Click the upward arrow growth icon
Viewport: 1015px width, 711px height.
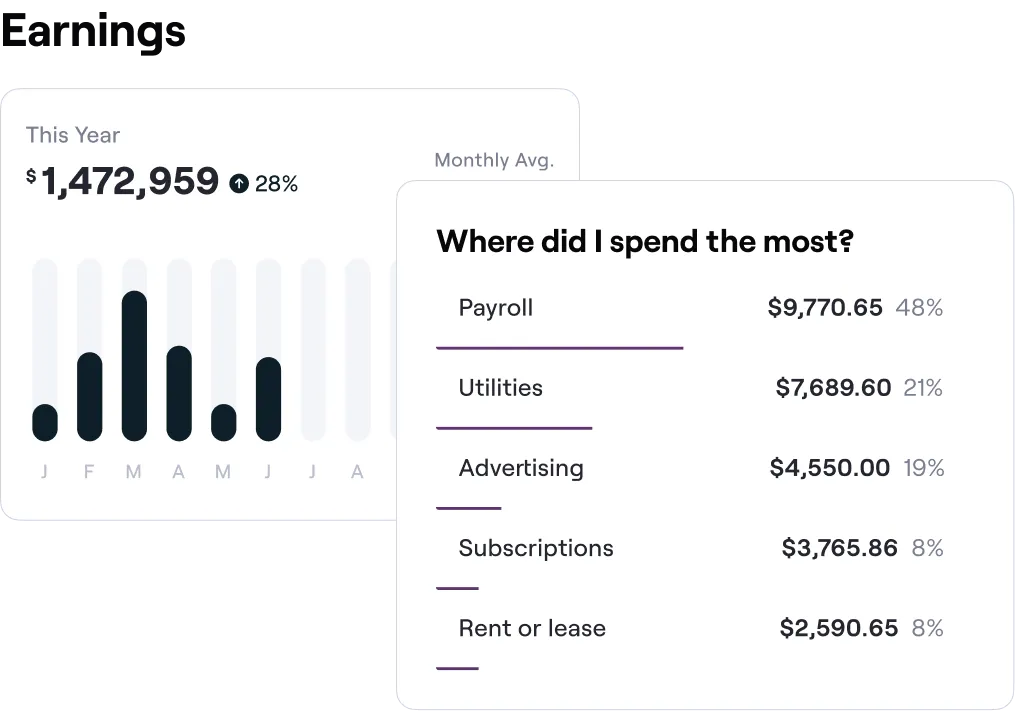239,183
